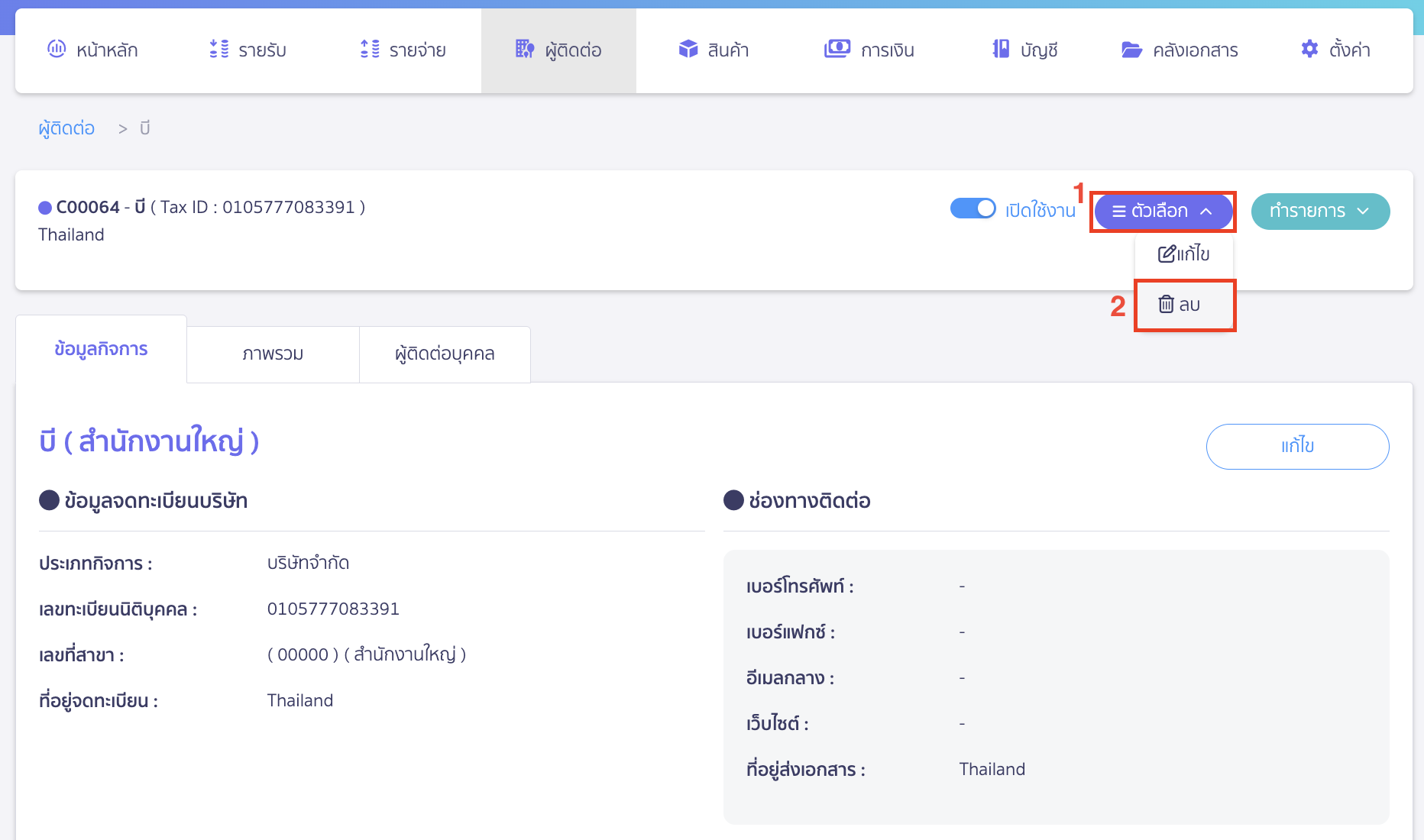The image size is (1424, 840).
Task: Expand the ทำรายการ dropdown
Action: pyautogui.click(x=1319, y=212)
